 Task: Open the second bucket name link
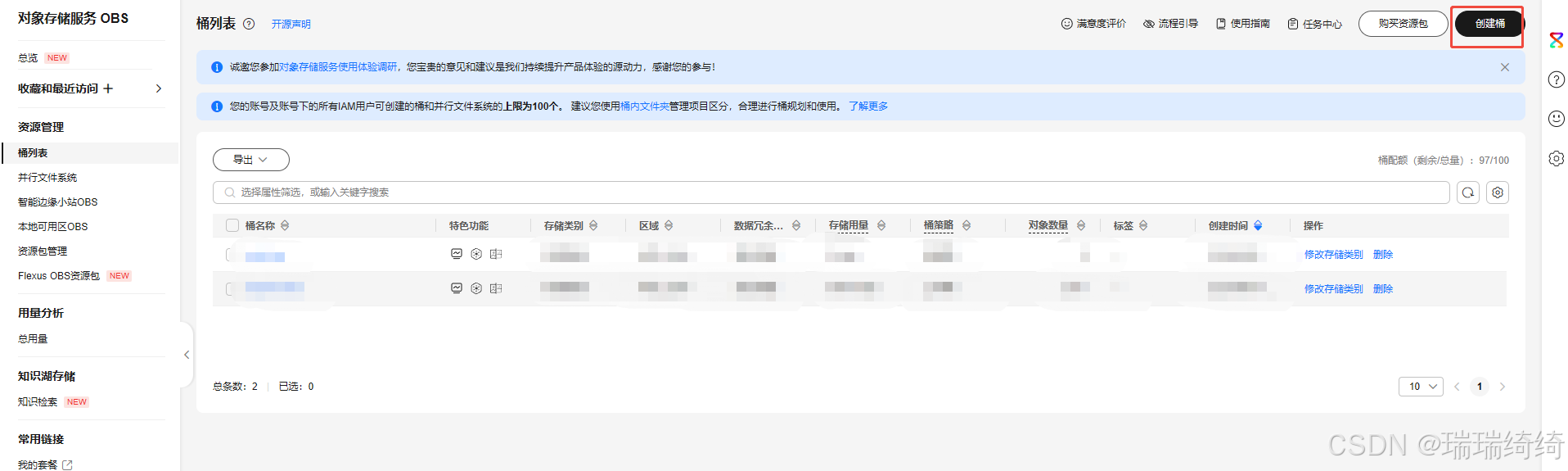coord(275,287)
